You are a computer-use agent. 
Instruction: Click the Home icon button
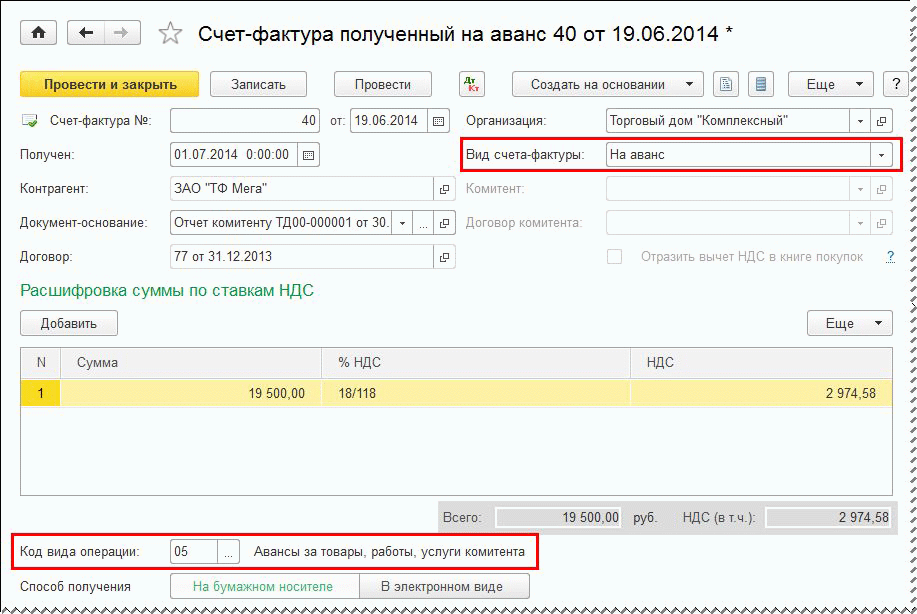click(x=39, y=33)
